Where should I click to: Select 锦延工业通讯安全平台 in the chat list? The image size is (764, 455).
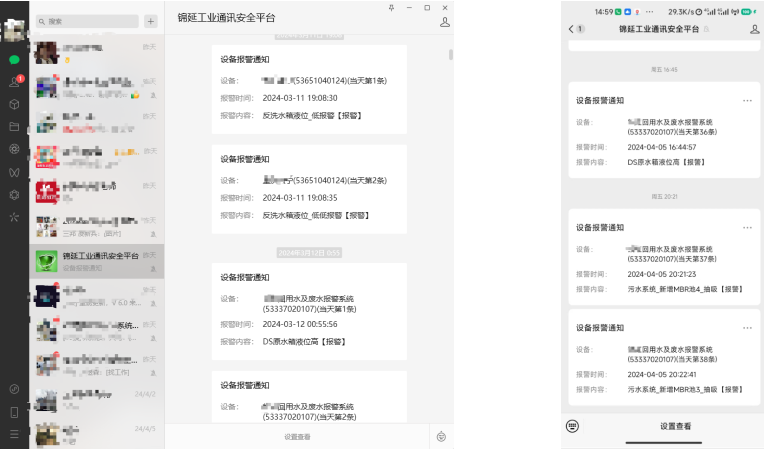pyautogui.click(x=96, y=261)
